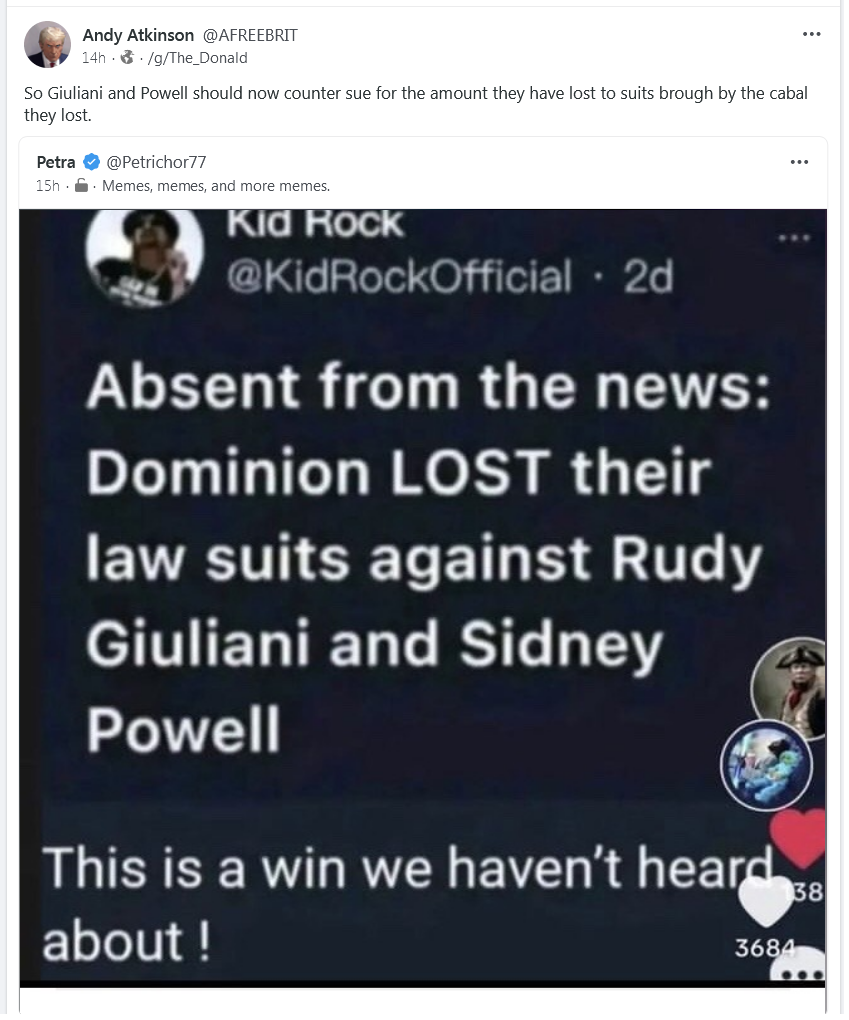
Task: Open Andy Atkinson's profile avatar
Action: [47, 44]
